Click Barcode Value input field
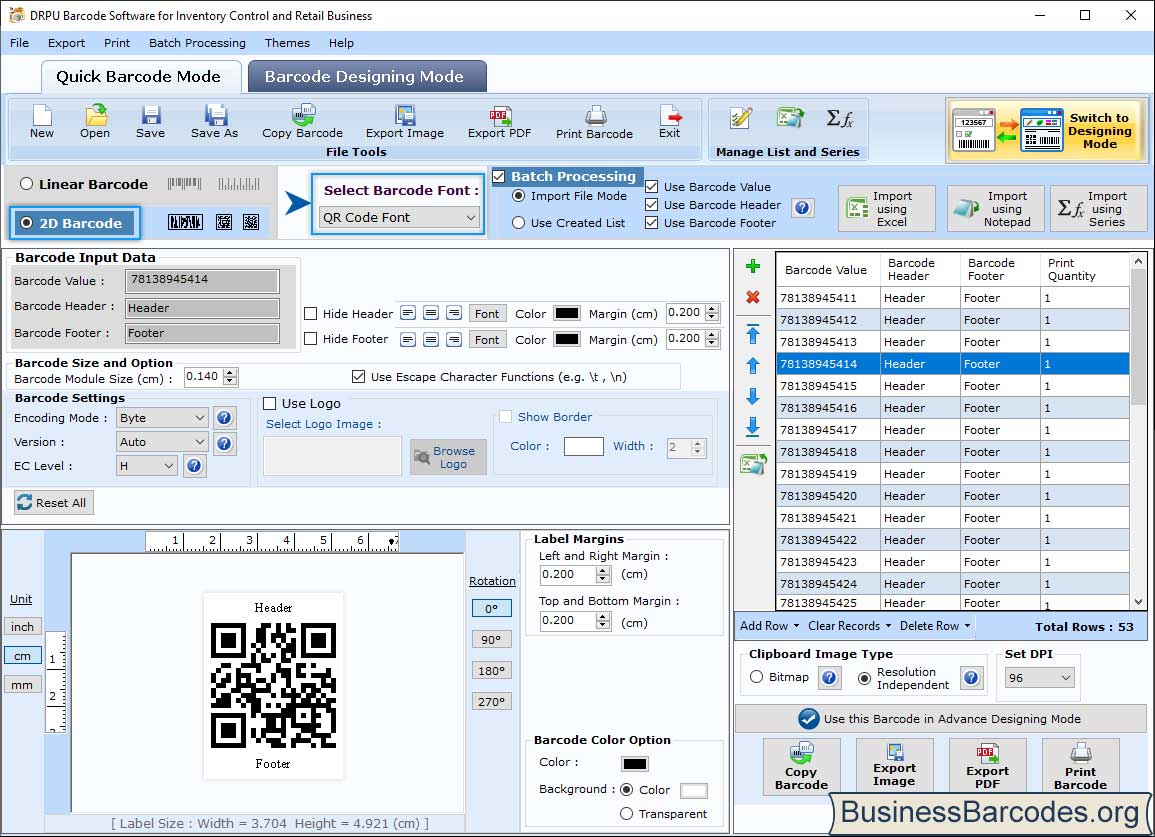This screenshot has height=837, width=1155. pyautogui.click(x=203, y=280)
